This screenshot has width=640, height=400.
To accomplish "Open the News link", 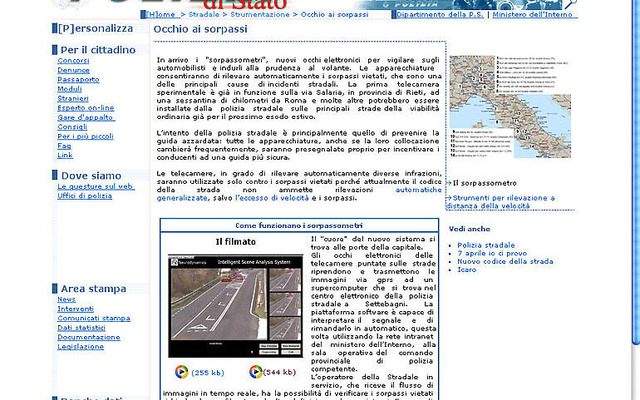I will tap(66, 299).
